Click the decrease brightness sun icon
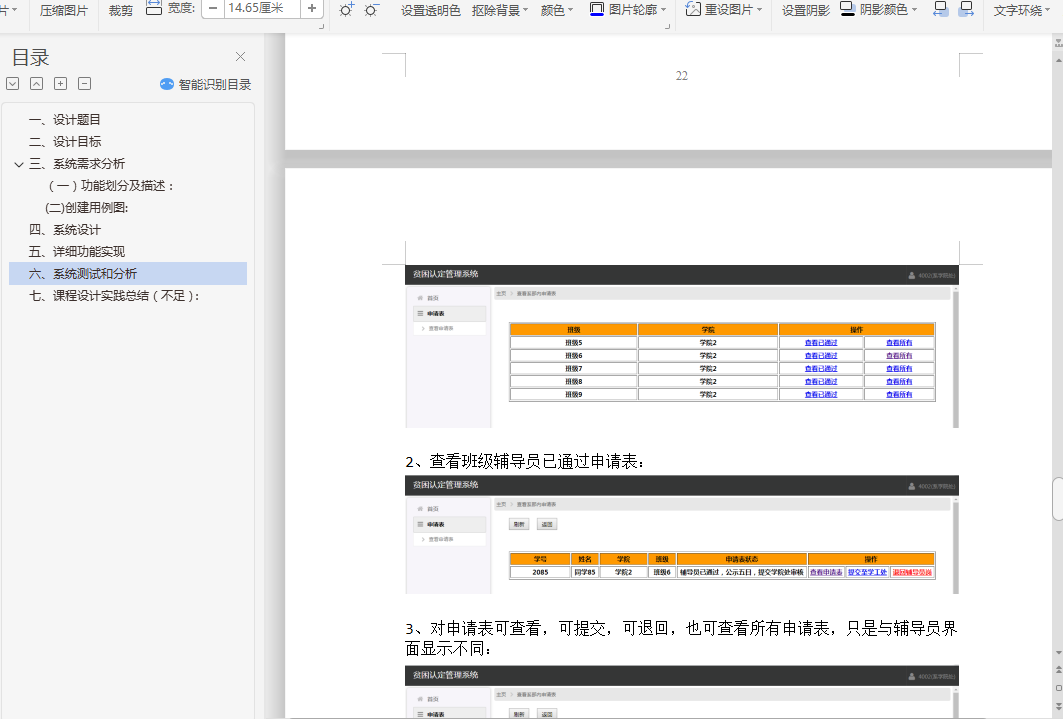The width and height of the screenshot is (1063, 719). pyautogui.click(x=371, y=9)
